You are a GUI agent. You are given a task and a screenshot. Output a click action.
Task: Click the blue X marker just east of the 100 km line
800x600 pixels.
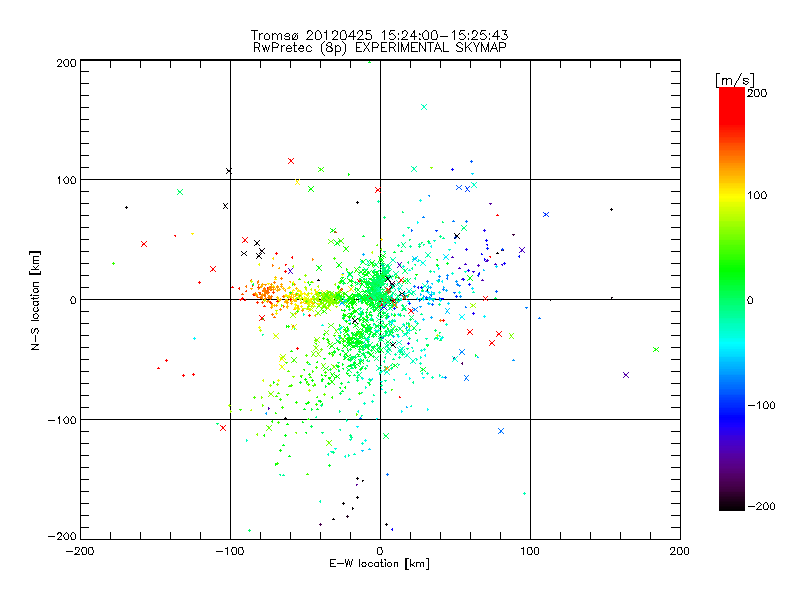click(546, 214)
